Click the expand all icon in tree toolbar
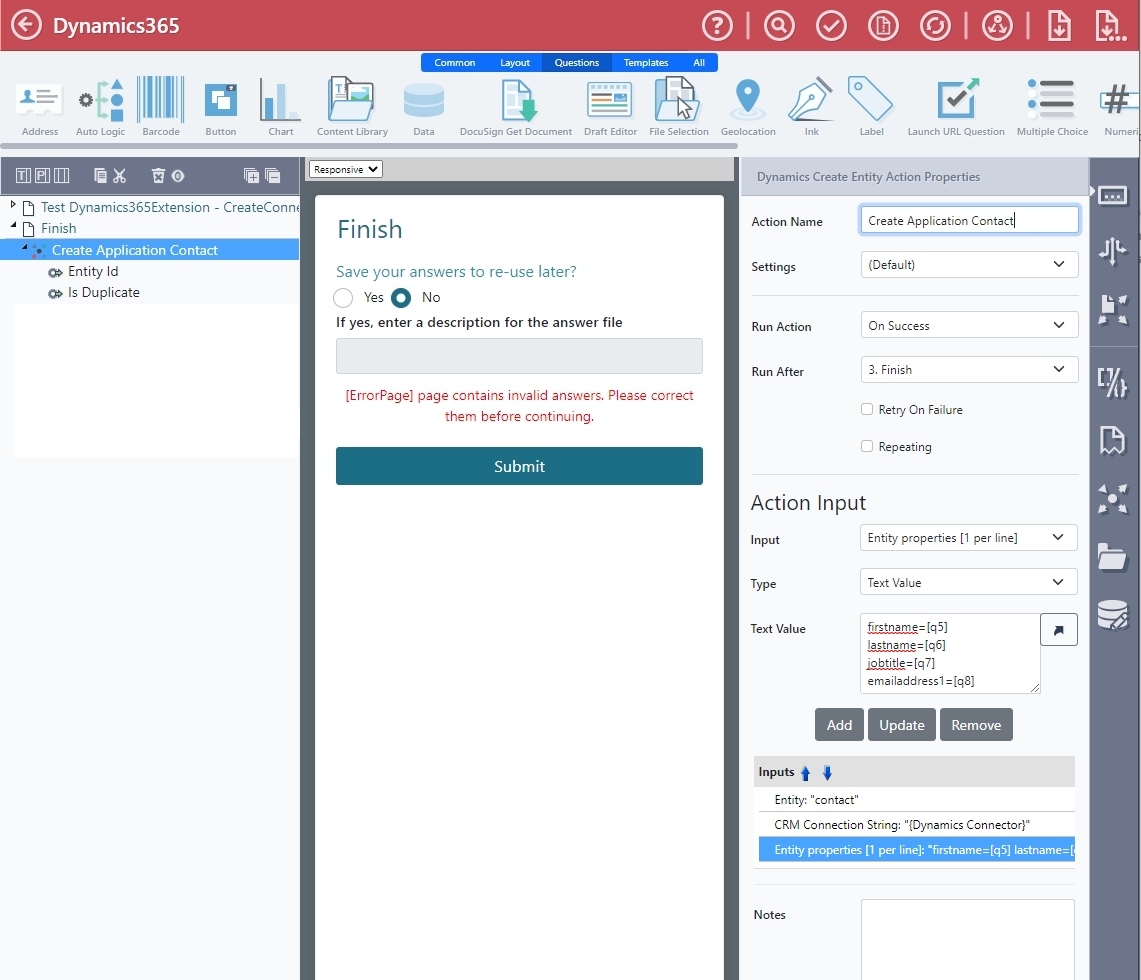 pos(251,175)
